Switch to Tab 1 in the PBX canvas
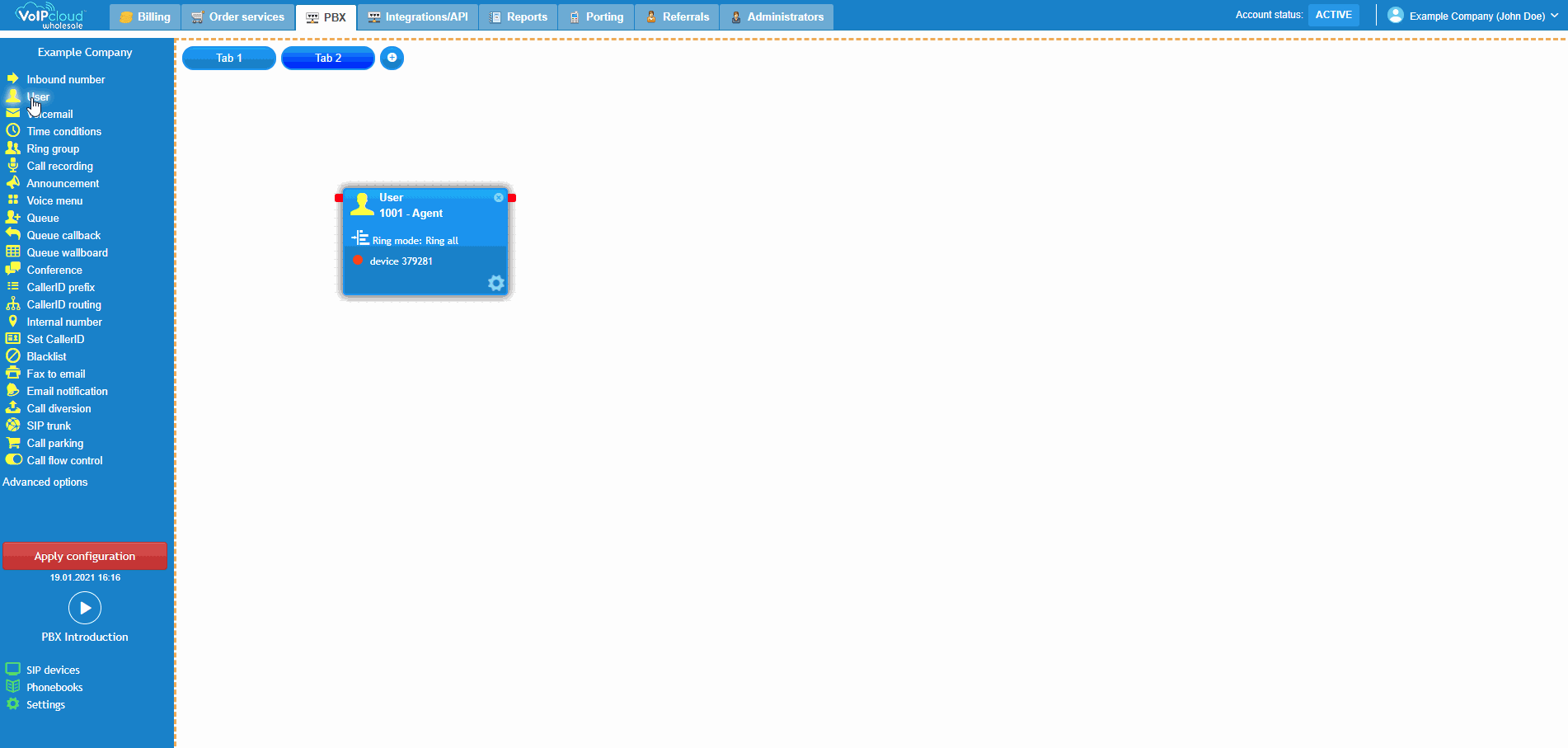The image size is (1568, 748). pyautogui.click(x=228, y=58)
